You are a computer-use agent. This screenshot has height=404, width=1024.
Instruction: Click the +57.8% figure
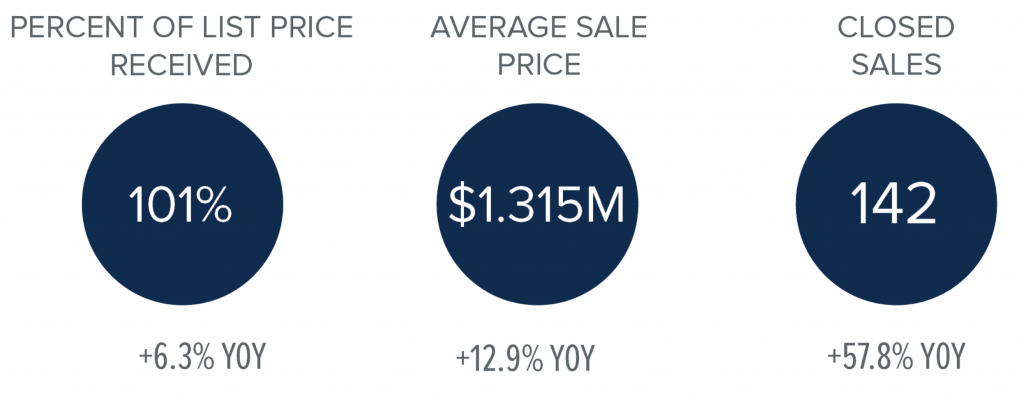point(870,358)
